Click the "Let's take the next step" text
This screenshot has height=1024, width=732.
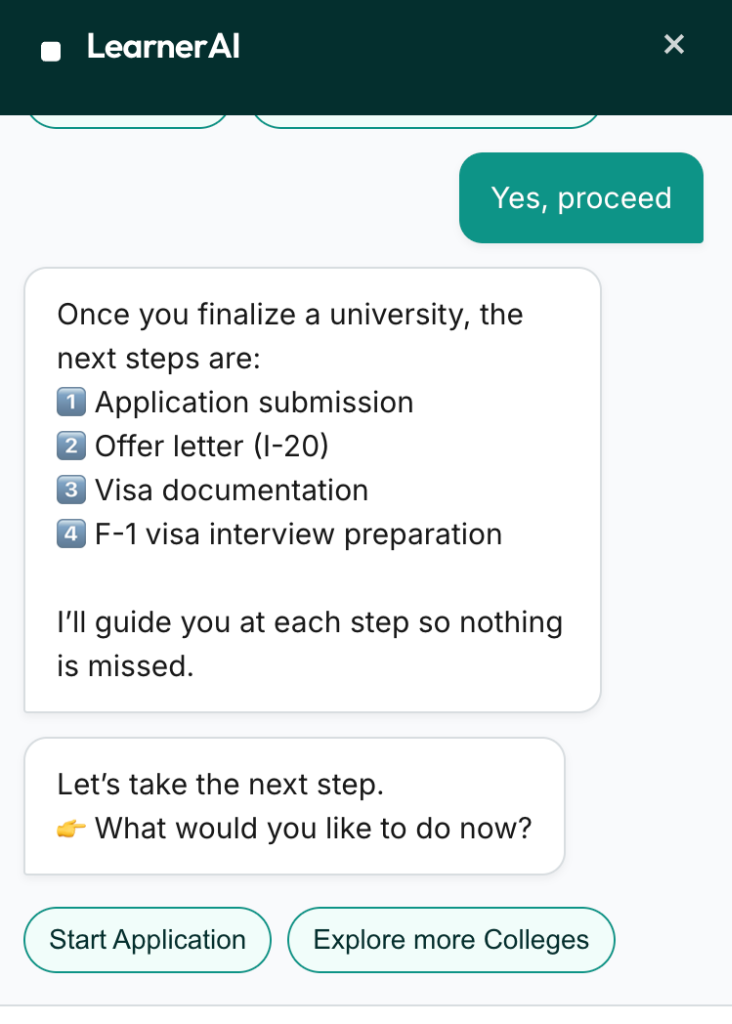point(220,785)
